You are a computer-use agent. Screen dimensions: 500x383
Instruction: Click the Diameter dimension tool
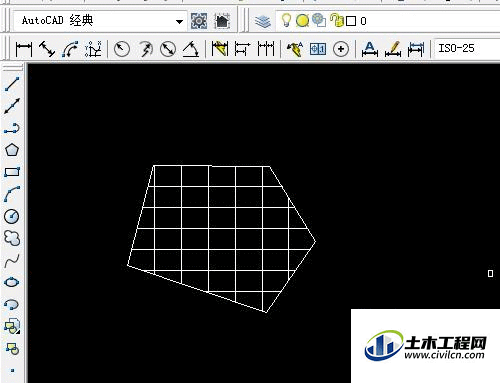tap(168, 49)
